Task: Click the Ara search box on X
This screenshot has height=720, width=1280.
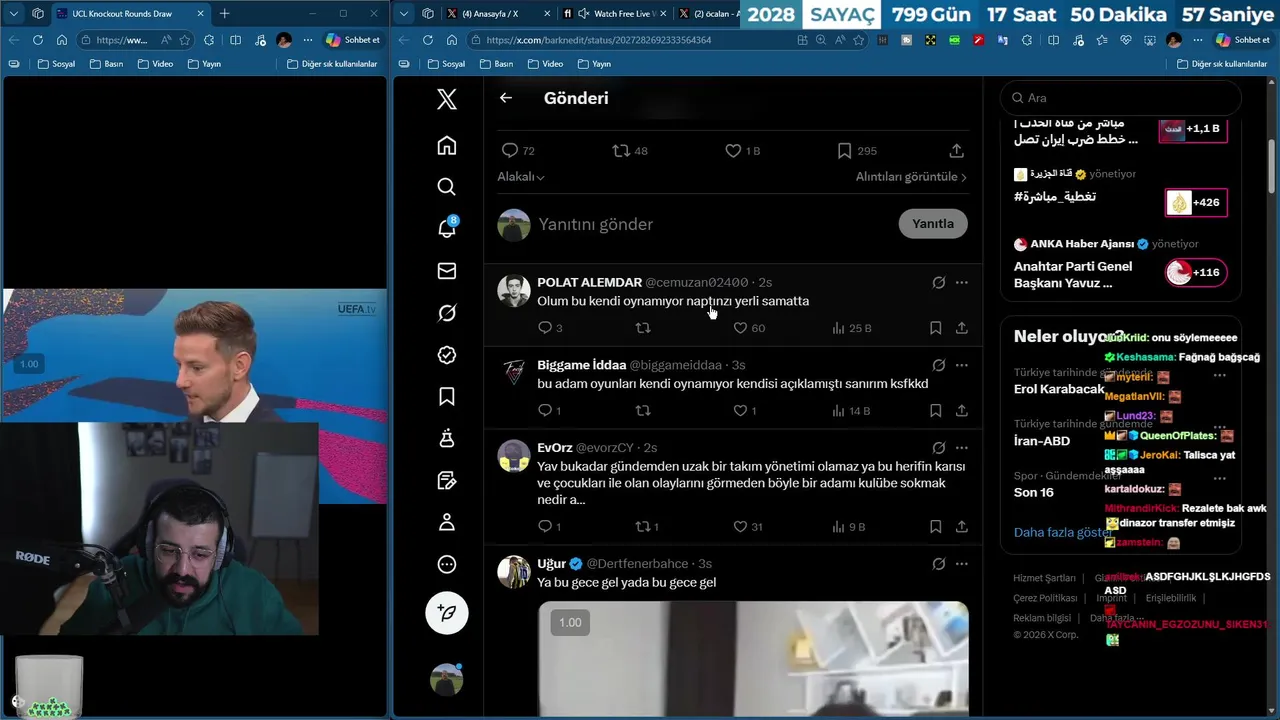Action: click(1120, 98)
